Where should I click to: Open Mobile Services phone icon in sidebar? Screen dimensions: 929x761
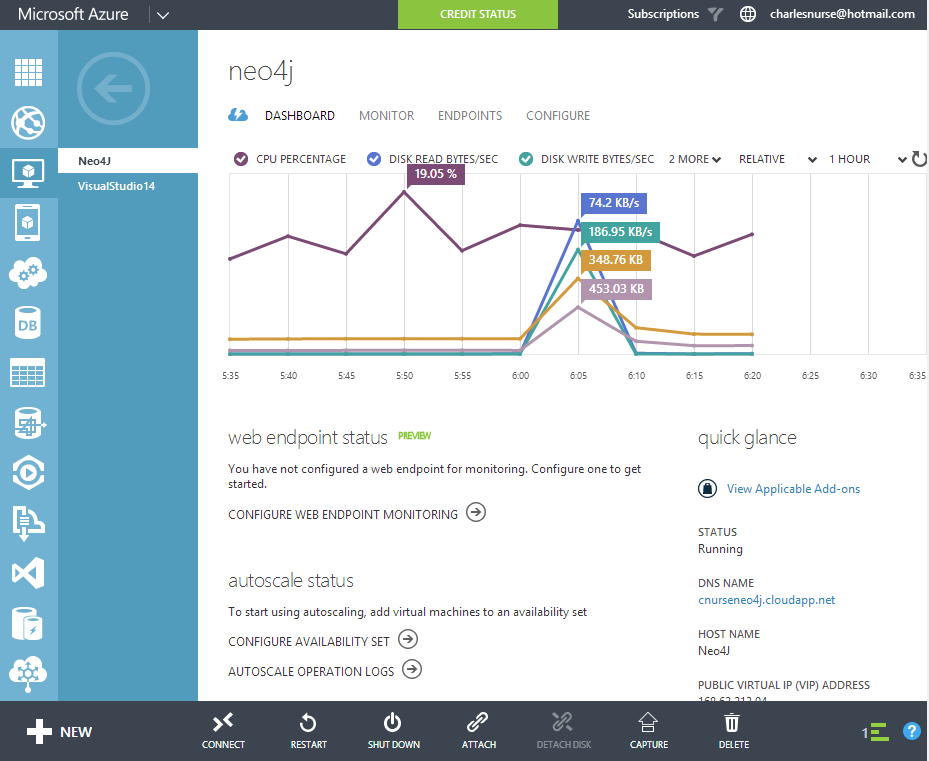click(28, 223)
